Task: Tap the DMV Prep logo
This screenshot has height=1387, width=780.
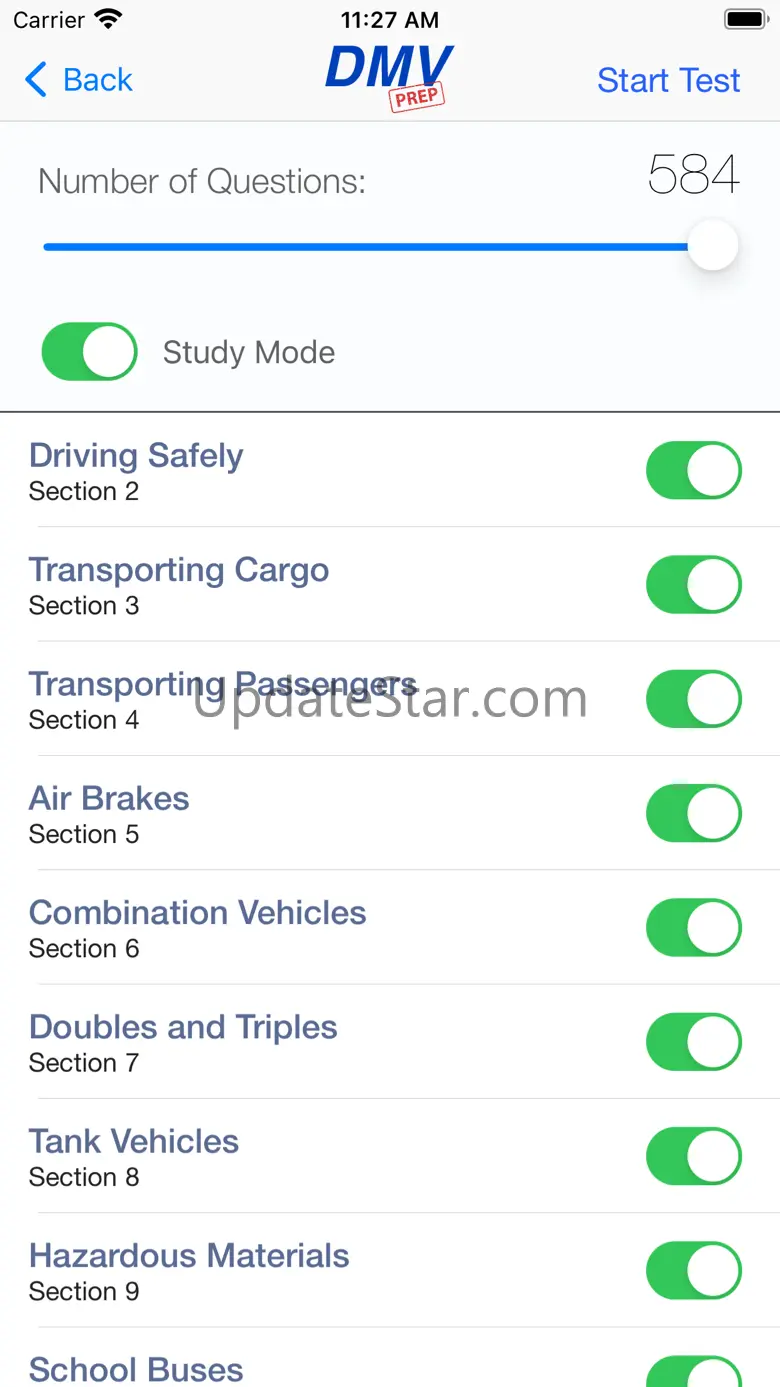Action: tap(390, 76)
